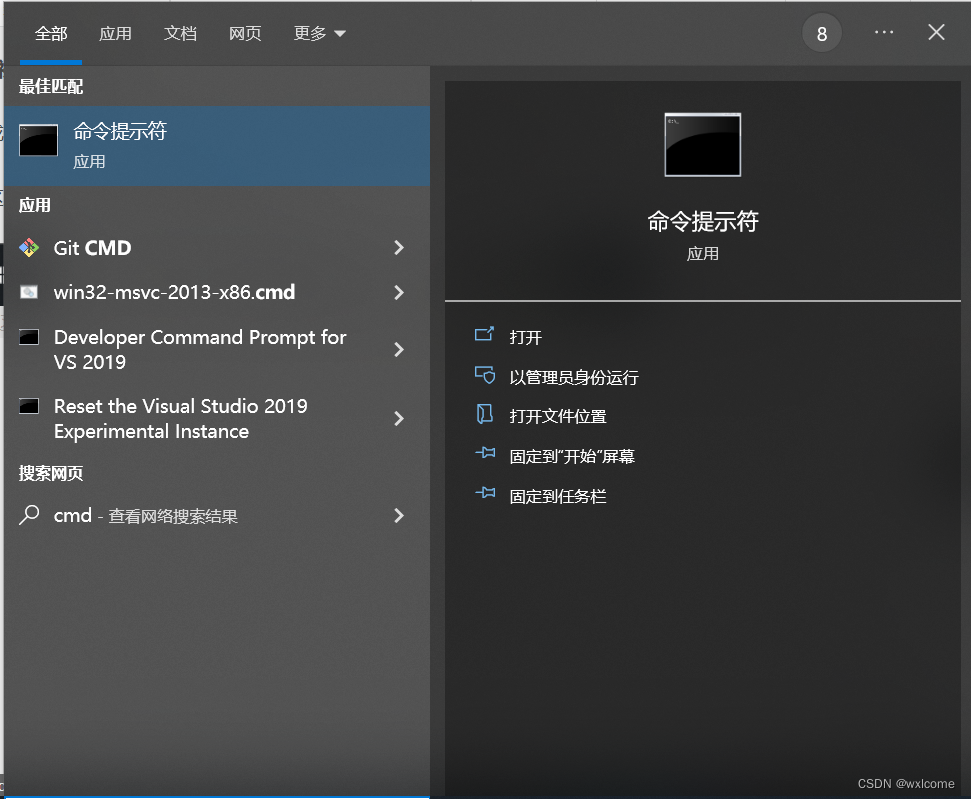Click the web search magnifier icon
The width and height of the screenshot is (971, 799).
click(29, 515)
